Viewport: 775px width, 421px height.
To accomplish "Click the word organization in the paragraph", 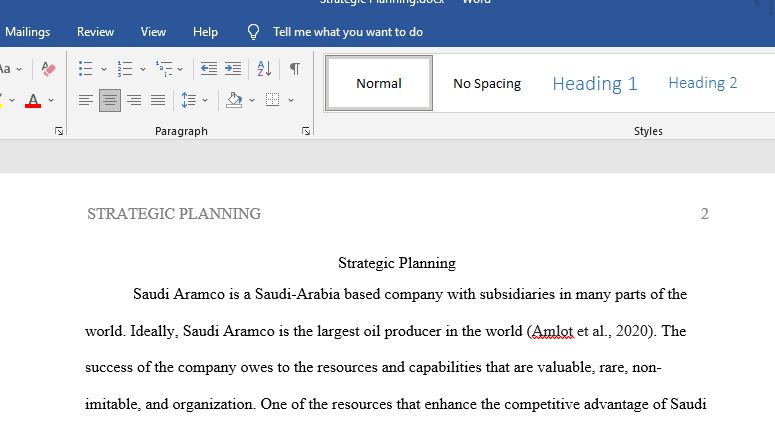I will 213,405.
